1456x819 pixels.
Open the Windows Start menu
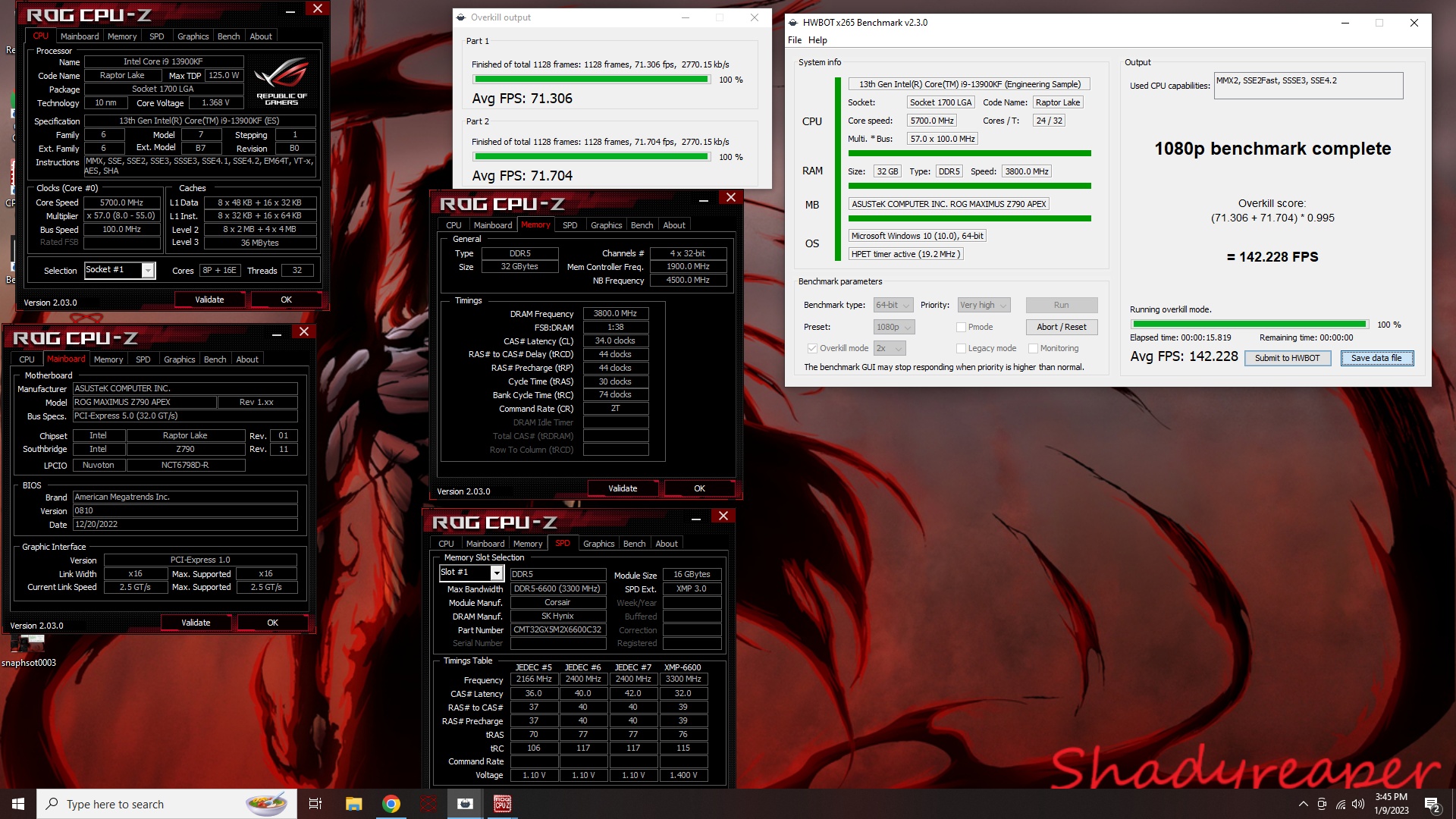click(x=18, y=804)
